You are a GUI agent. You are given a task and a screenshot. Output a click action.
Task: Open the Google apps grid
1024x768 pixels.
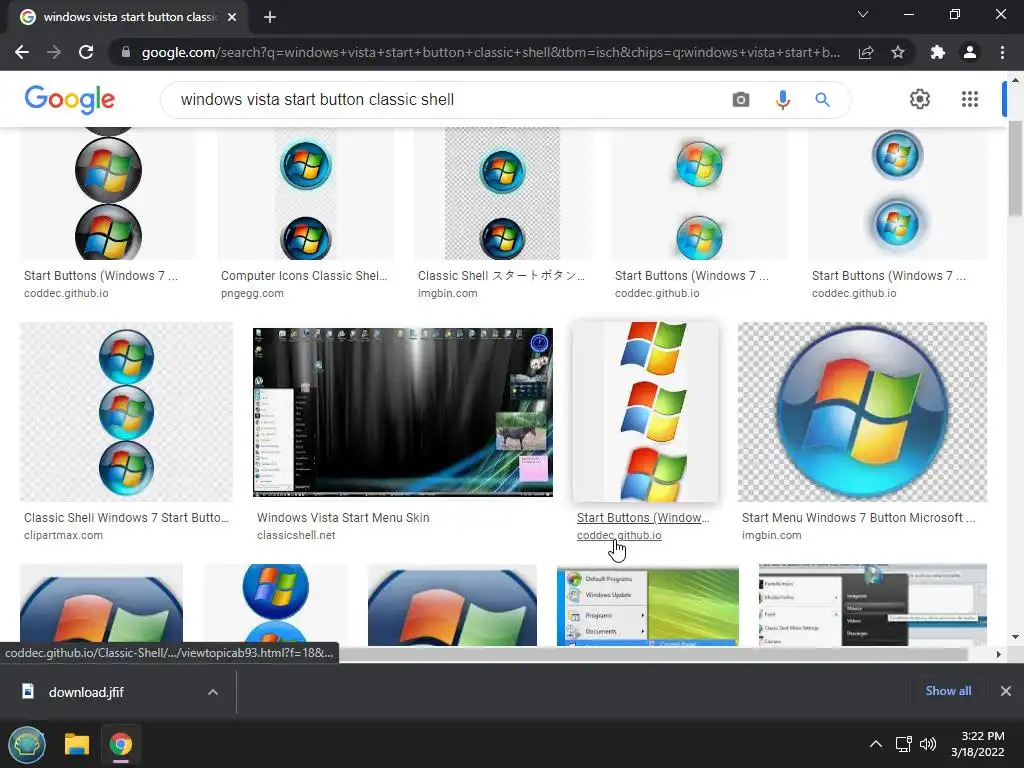click(x=970, y=99)
